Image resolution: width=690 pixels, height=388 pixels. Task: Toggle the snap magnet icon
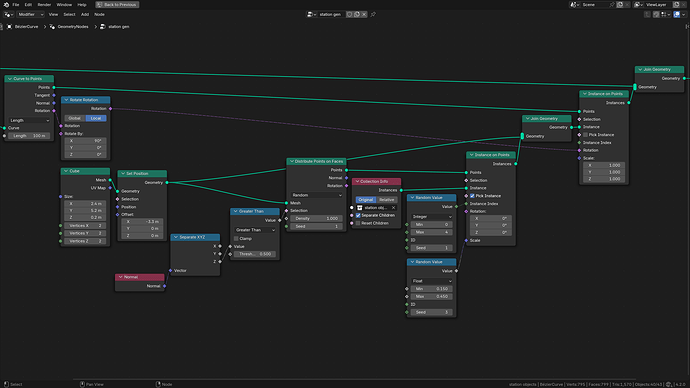point(656,15)
